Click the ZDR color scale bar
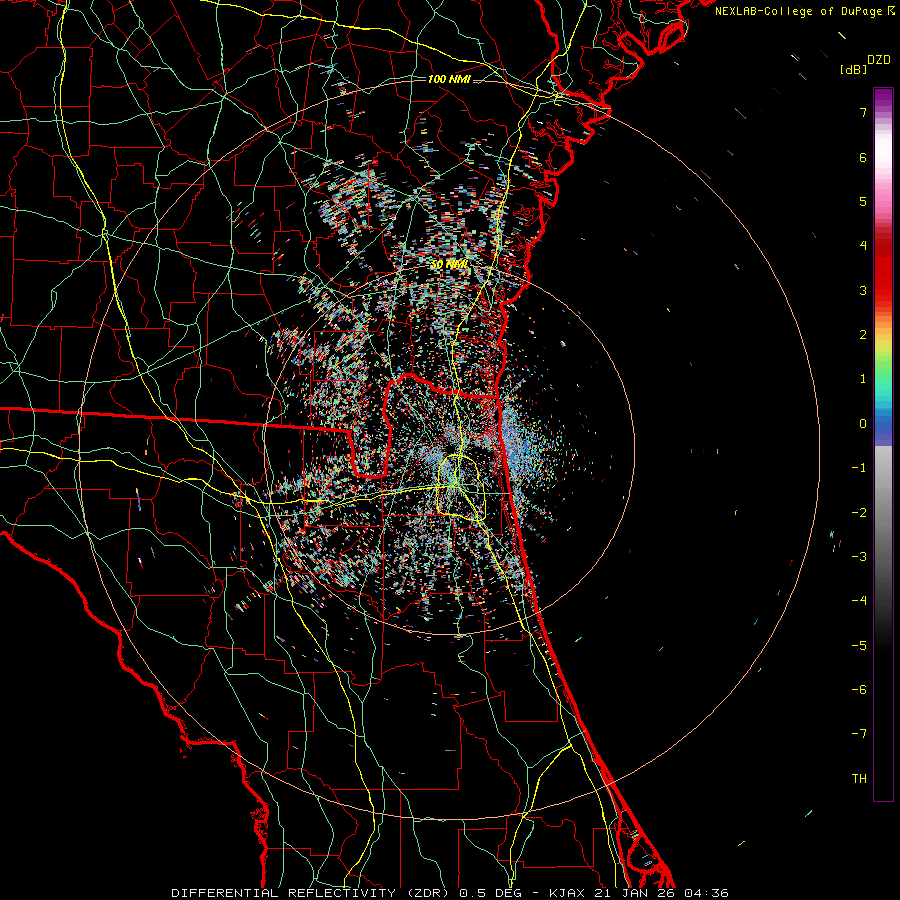 coord(883,444)
